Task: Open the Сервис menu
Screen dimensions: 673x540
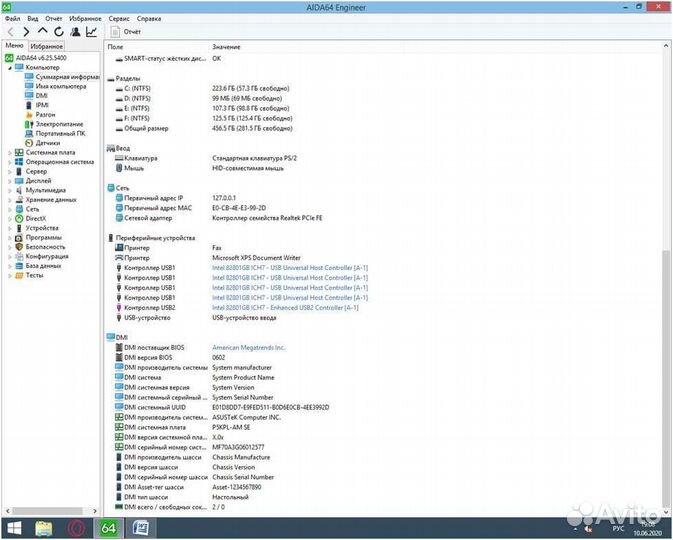Action: click(x=118, y=18)
